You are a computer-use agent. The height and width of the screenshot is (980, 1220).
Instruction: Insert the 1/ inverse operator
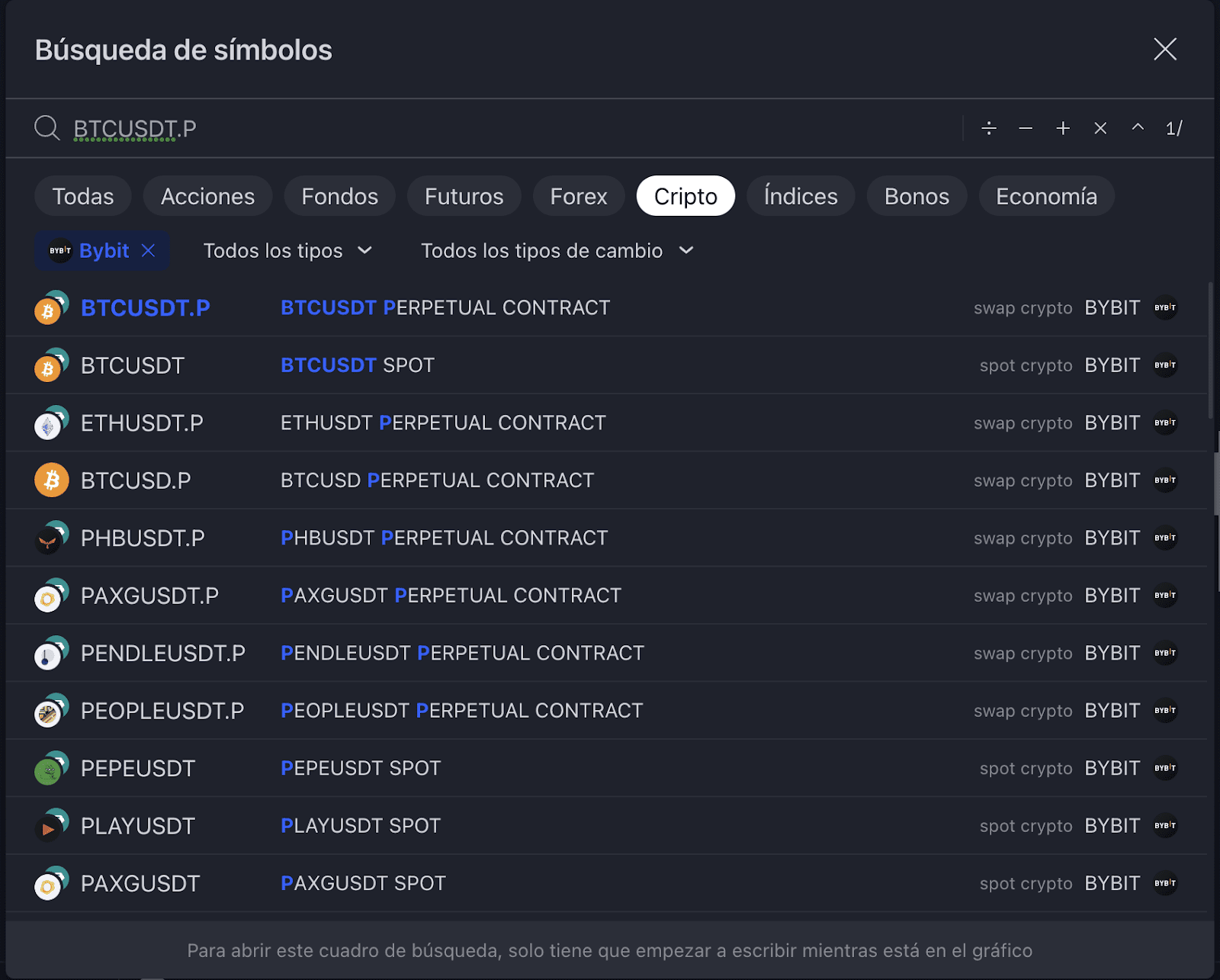[1174, 128]
